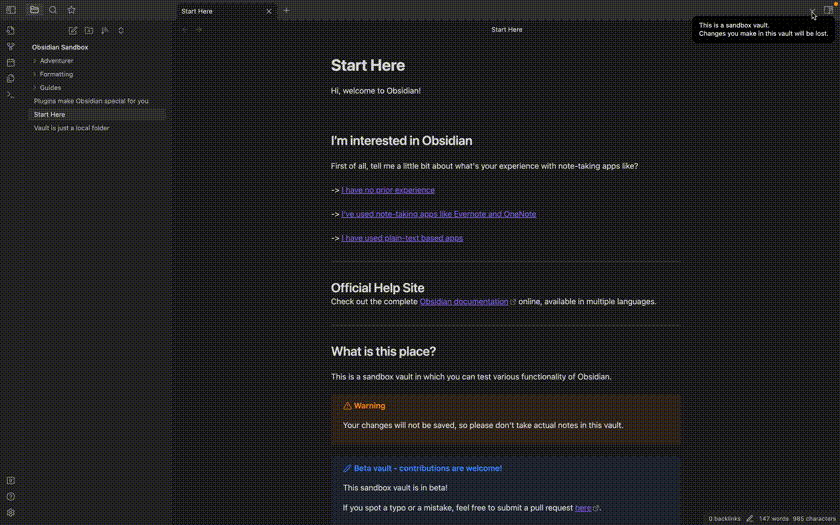The width and height of the screenshot is (840, 525).
Task: Open the help question mark icon
Action: (x=11, y=497)
